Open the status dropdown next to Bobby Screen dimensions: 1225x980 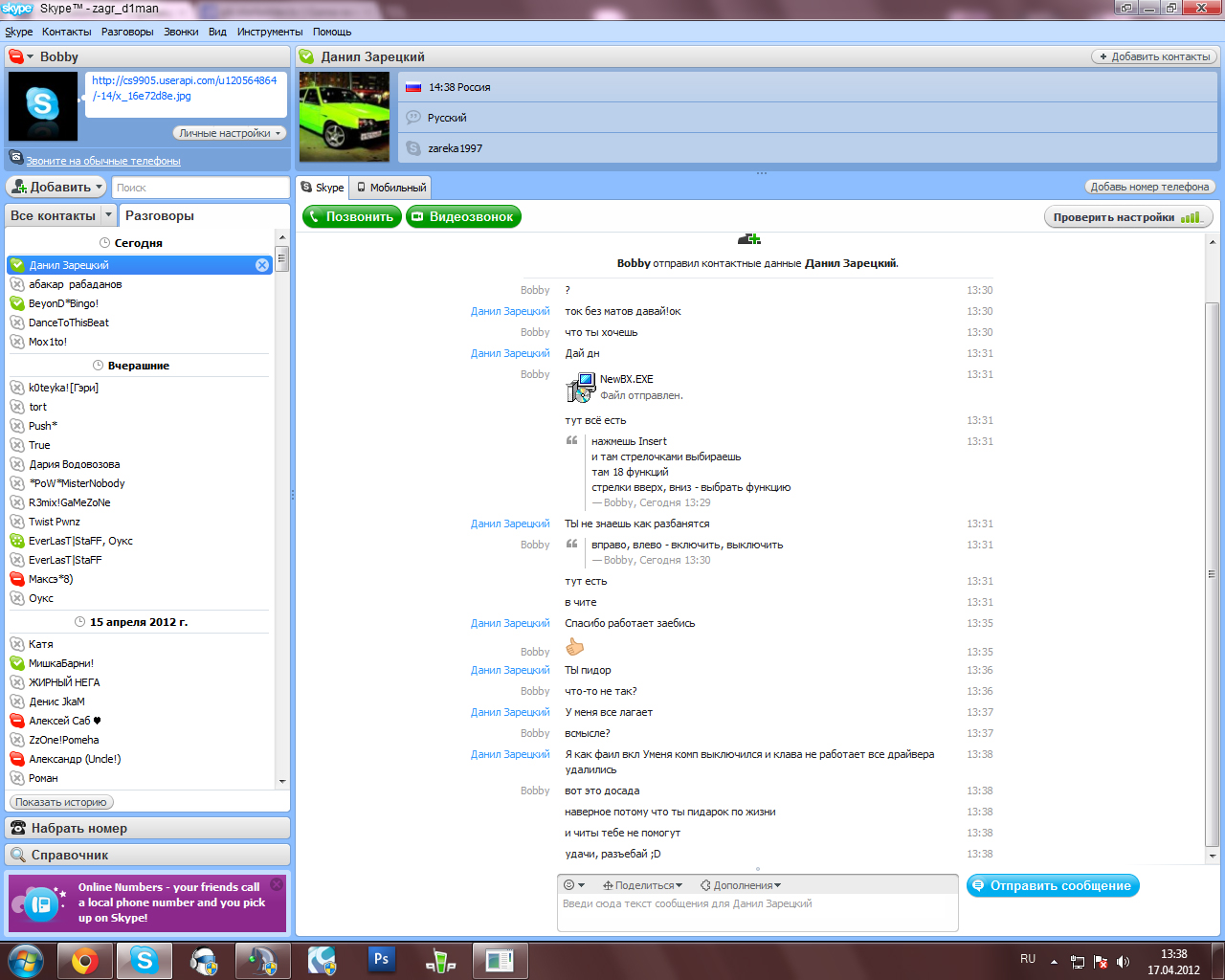click(20, 57)
